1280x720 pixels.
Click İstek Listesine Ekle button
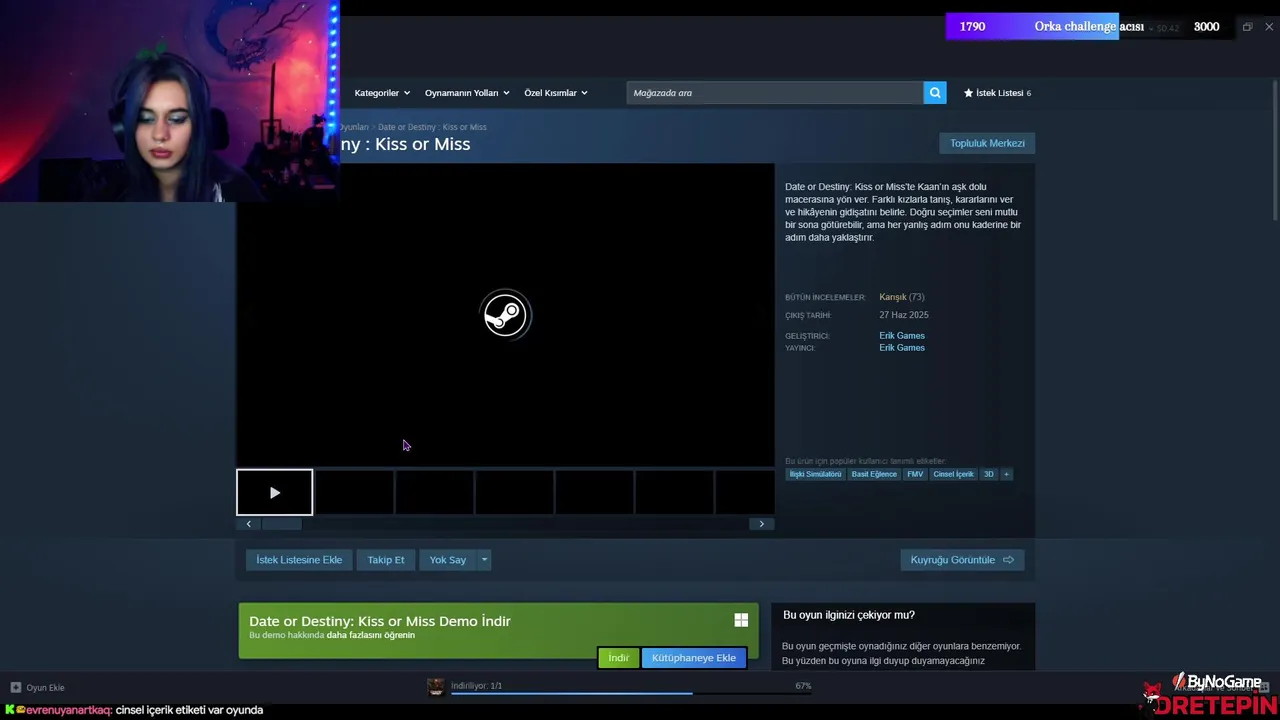[299, 560]
